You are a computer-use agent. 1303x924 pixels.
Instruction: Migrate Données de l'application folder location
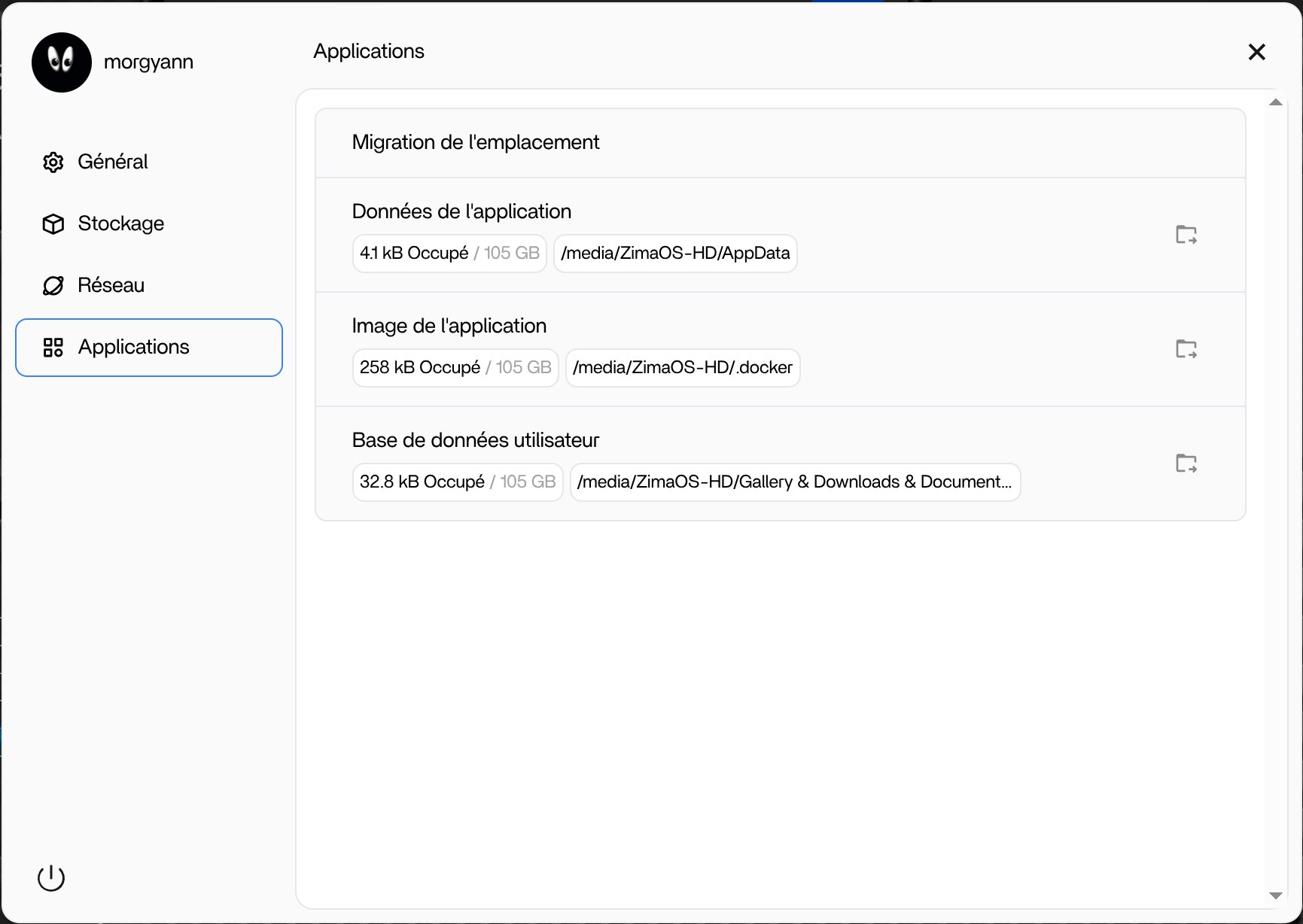coord(1186,235)
